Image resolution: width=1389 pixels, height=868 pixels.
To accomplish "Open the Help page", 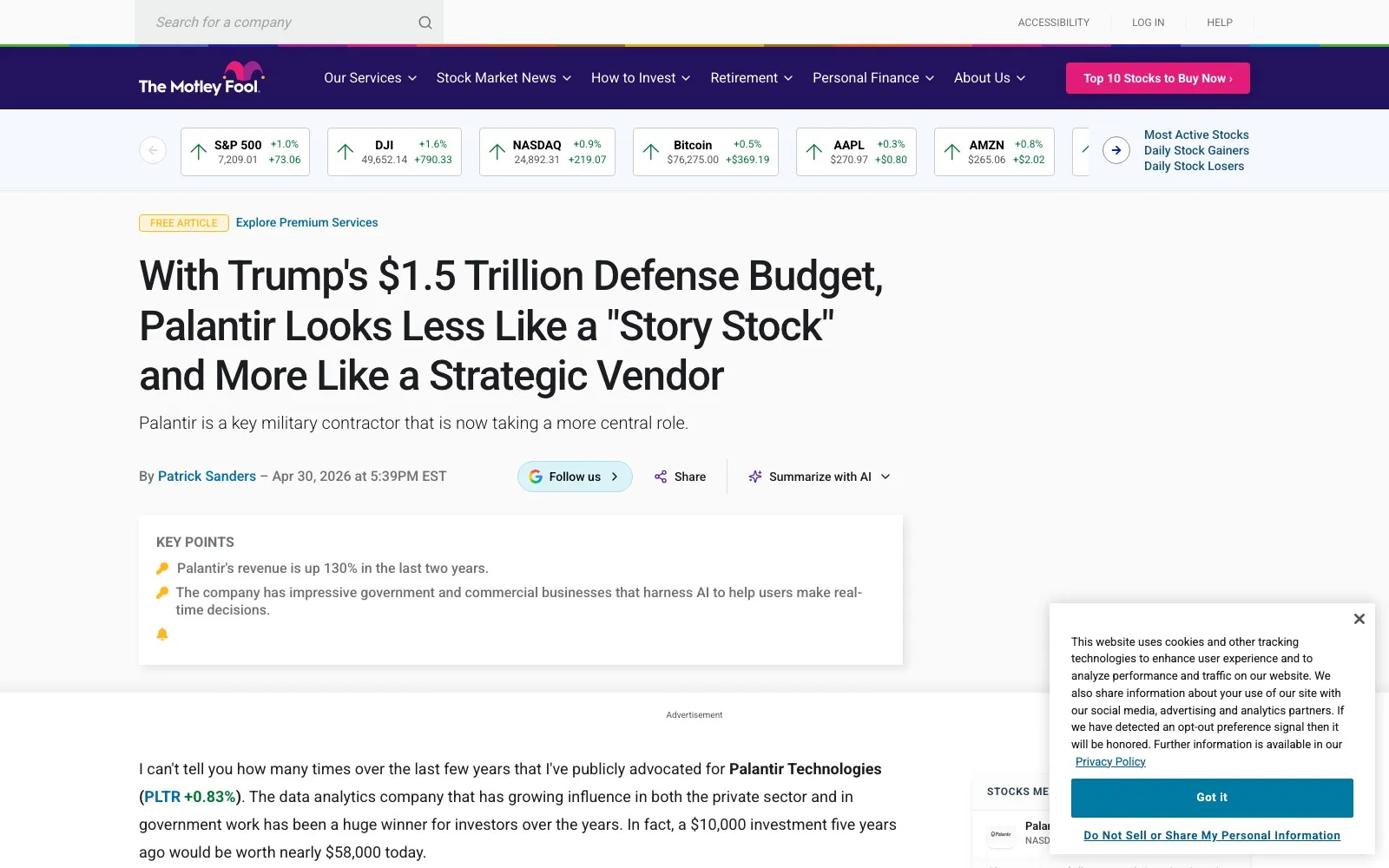I will pyautogui.click(x=1220, y=23).
